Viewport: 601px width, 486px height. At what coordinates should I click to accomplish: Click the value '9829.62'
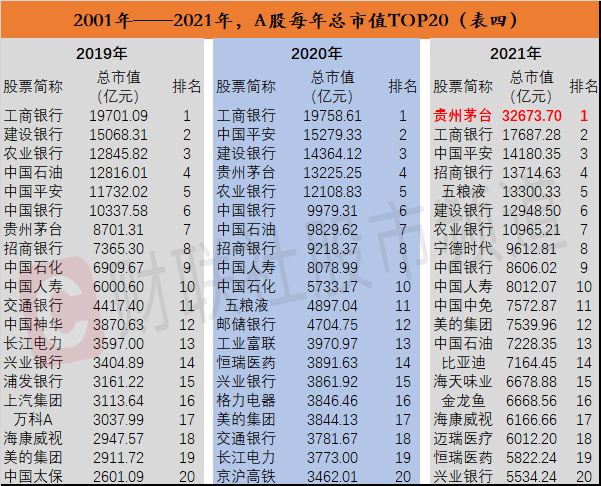332,230
